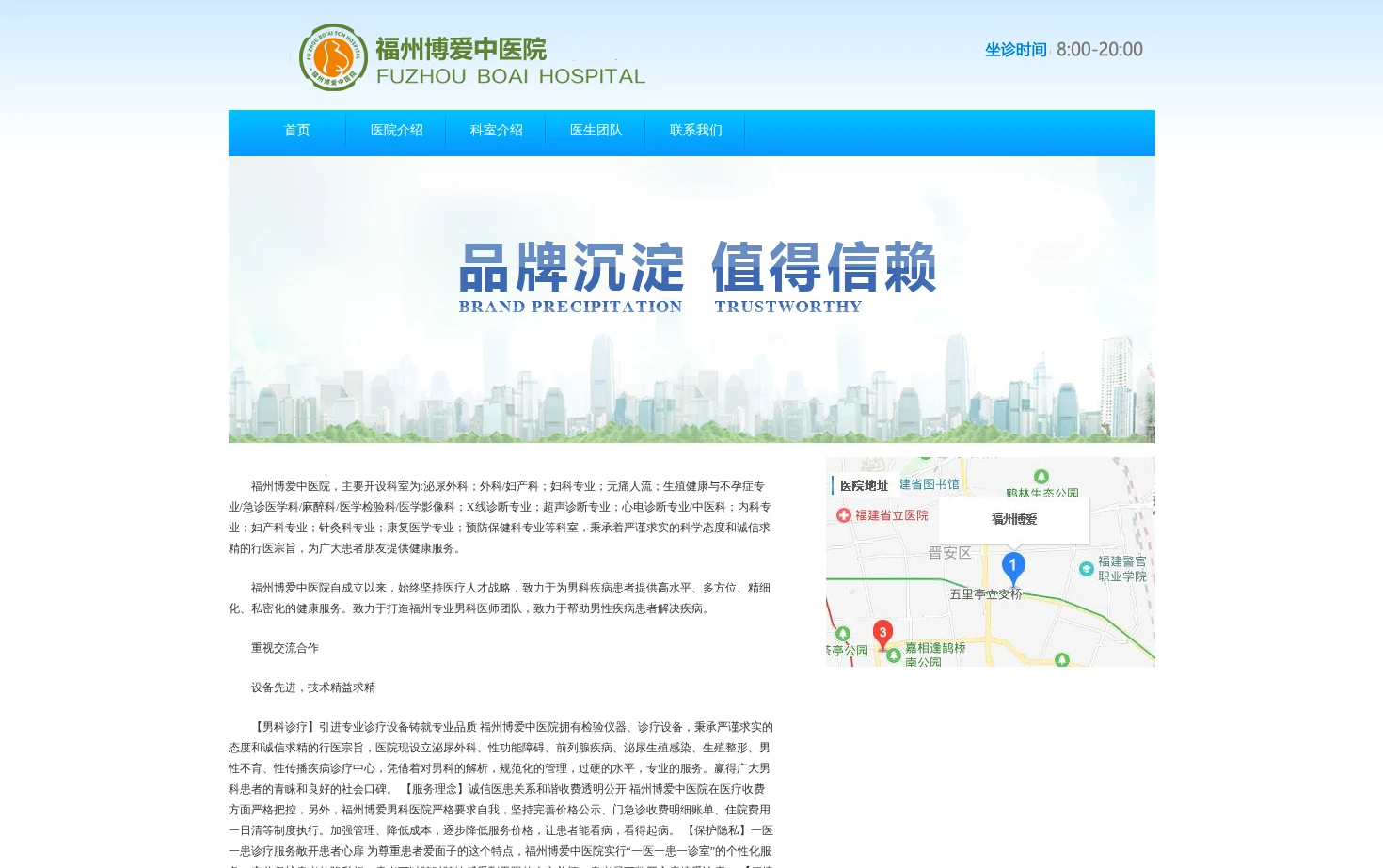Click the red cross icon for 福建省立医院

(844, 515)
